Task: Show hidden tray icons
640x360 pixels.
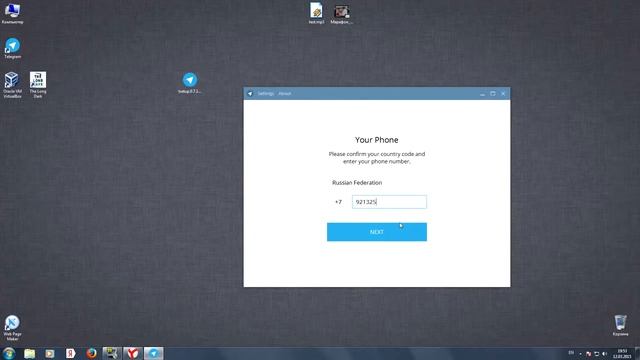Action: click(580, 354)
